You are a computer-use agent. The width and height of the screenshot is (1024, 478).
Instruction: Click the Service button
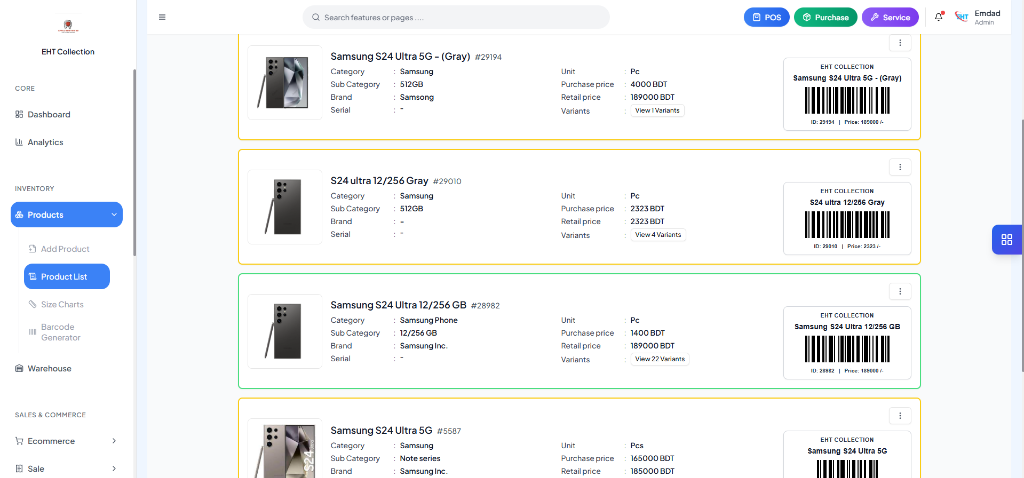pyautogui.click(x=890, y=18)
